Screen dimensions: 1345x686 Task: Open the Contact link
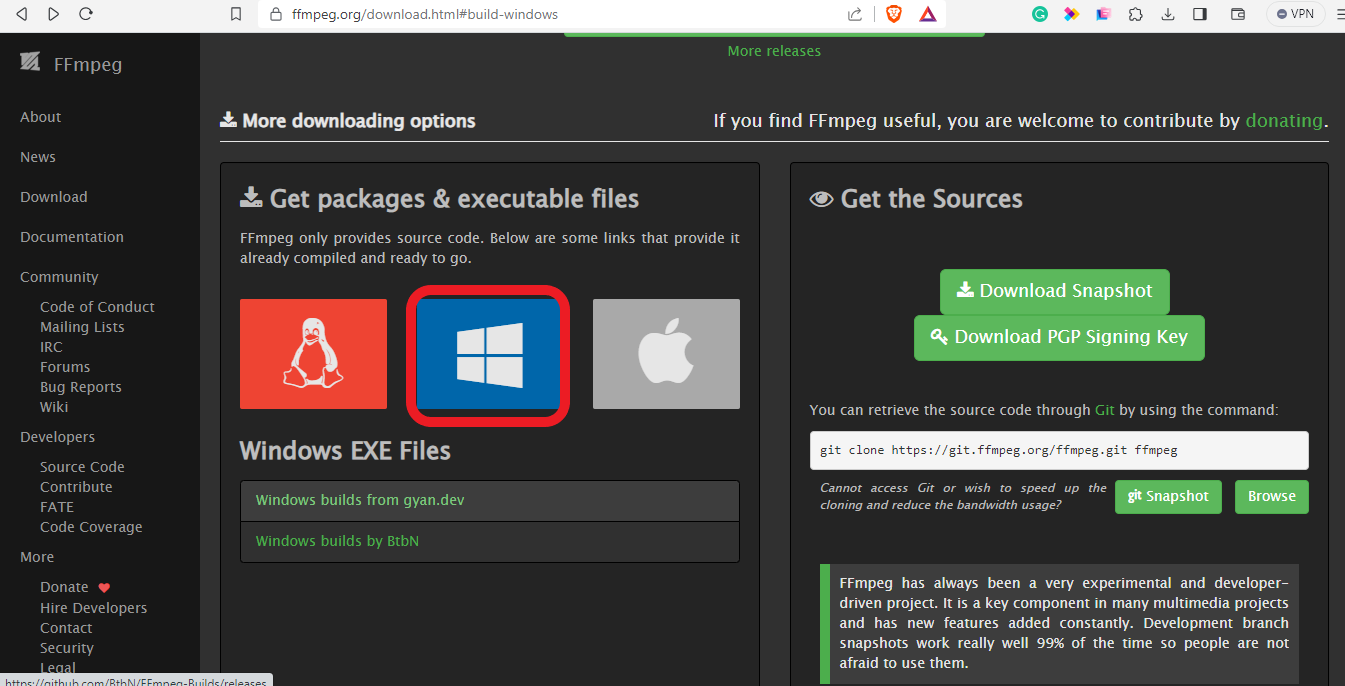tap(66, 628)
